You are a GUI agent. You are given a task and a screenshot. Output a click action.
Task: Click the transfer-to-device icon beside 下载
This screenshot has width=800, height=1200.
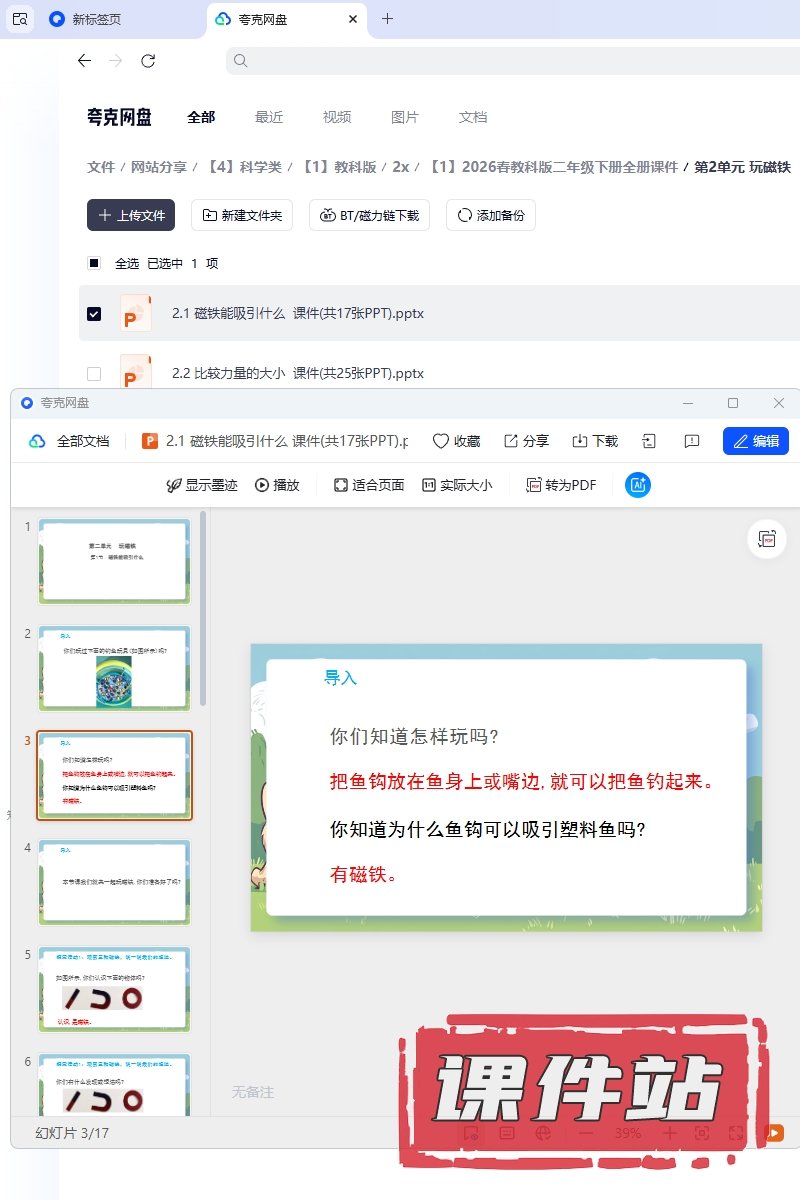pos(649,441)
